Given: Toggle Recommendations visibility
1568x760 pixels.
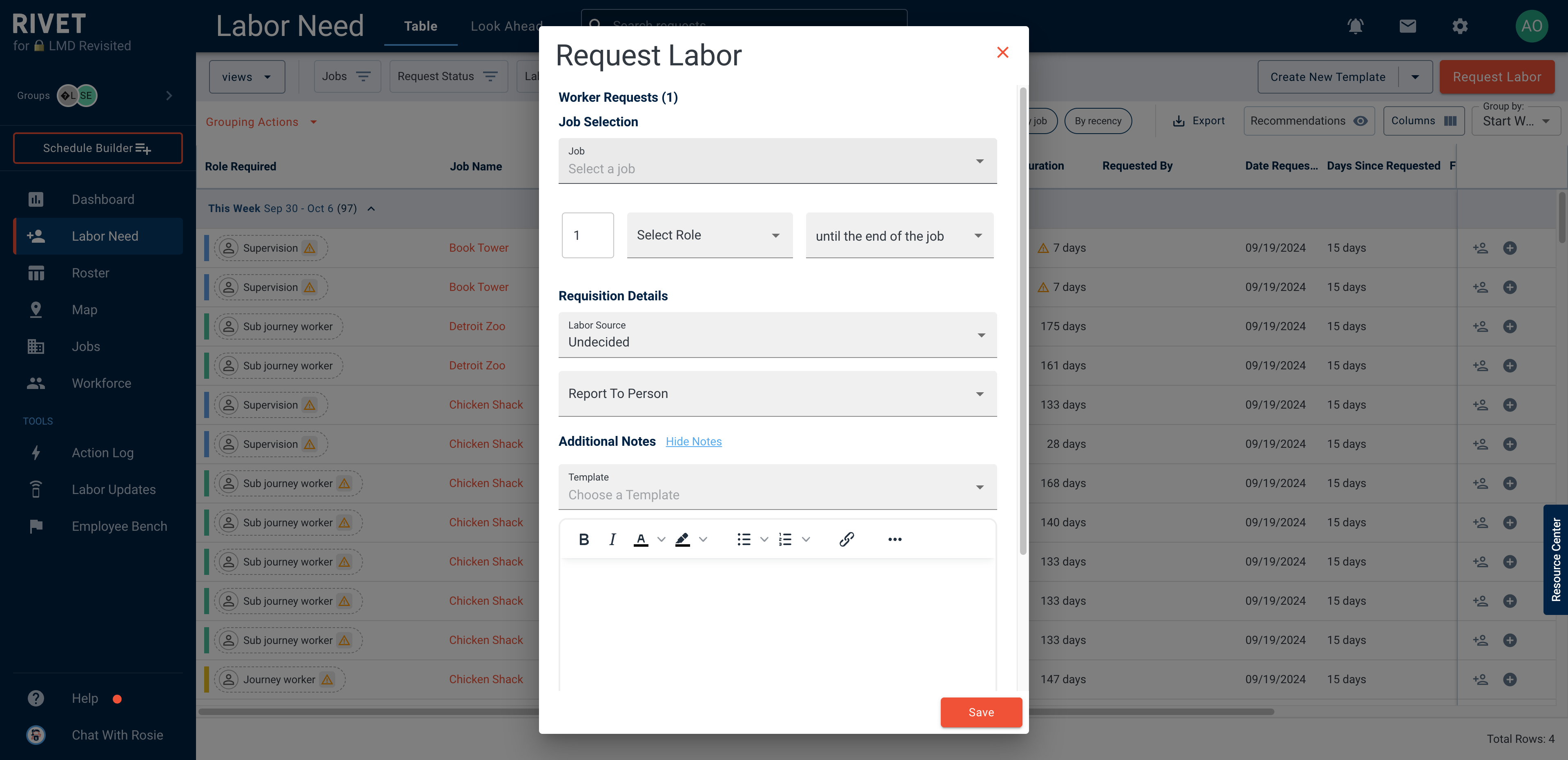Looking at the screenshot, I should (1359, 120).
